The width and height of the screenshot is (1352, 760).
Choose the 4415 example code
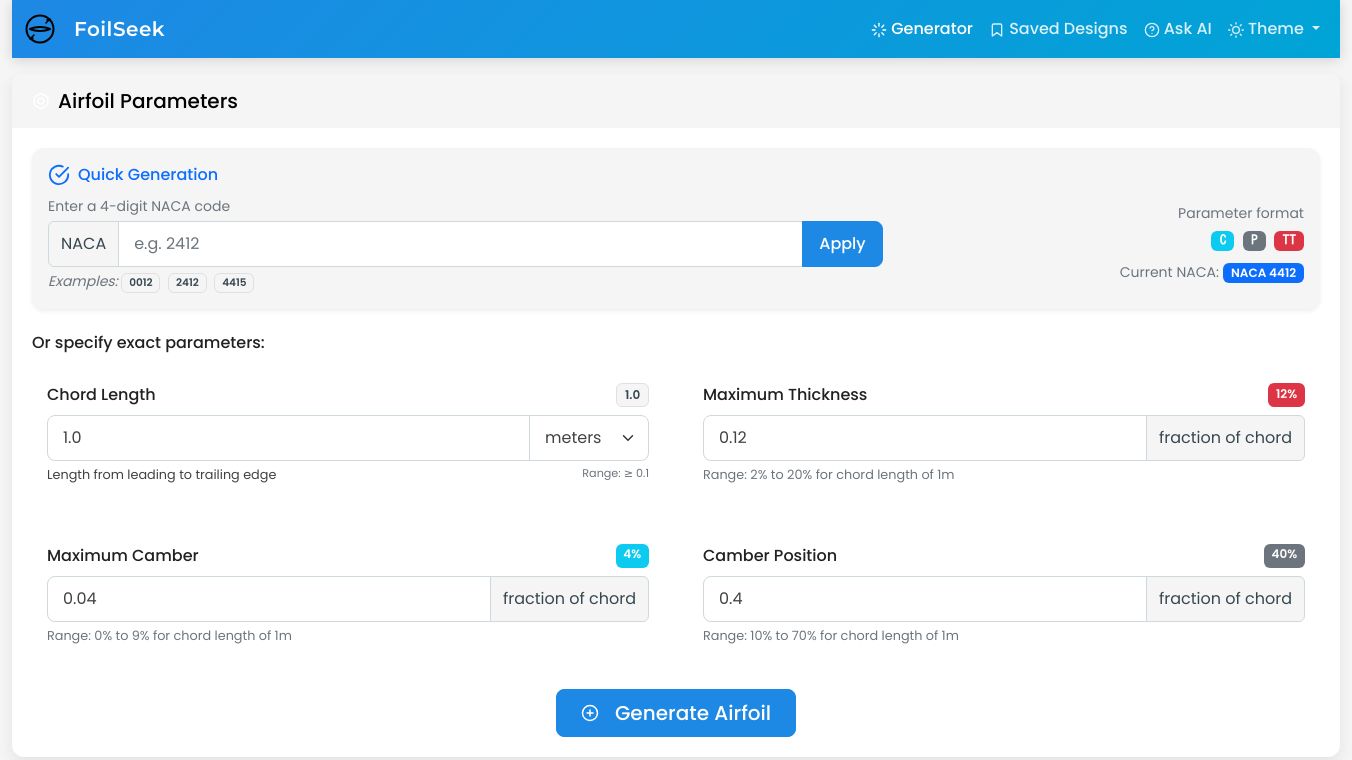(x=234, y=283)
